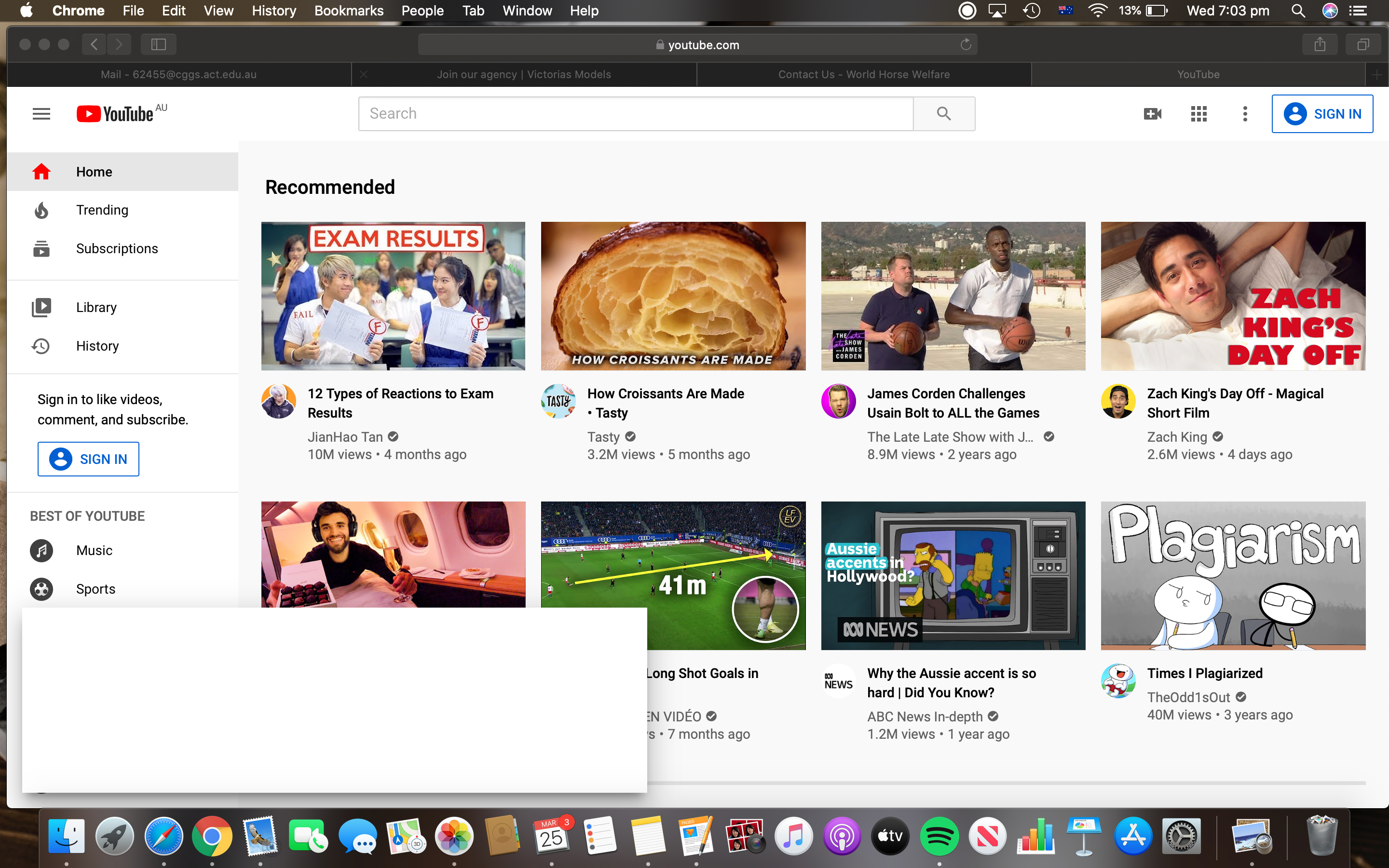Reload the page in address bar
The width and height of the screenshot is (1389, 868).
[x=966, y=44]
